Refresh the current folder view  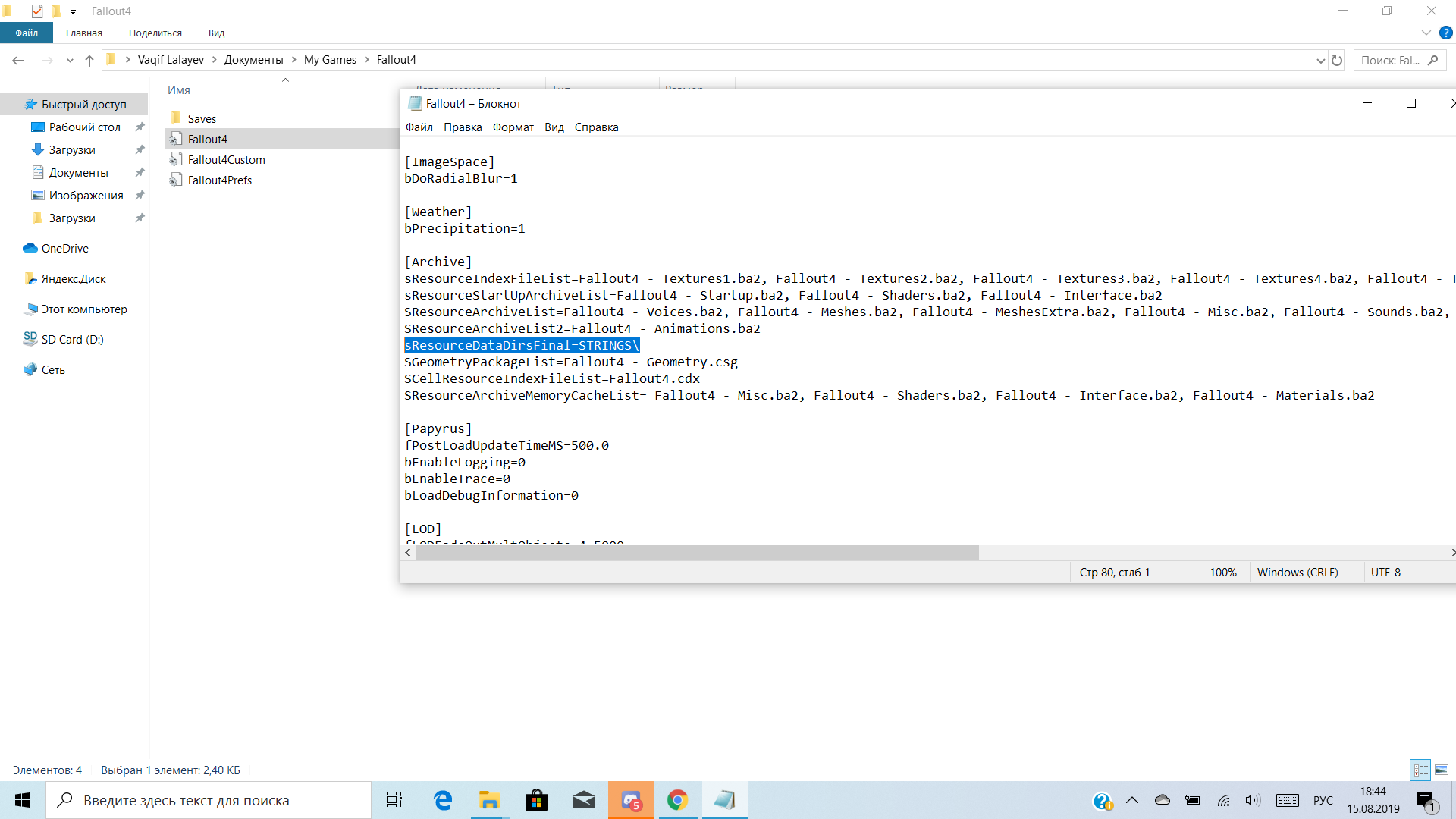(x=1337, y=61)
